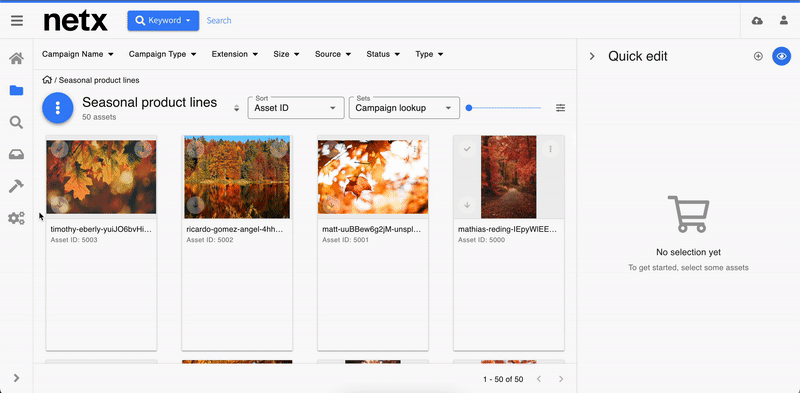Expand the Extension filter

(x=235, y=54)
